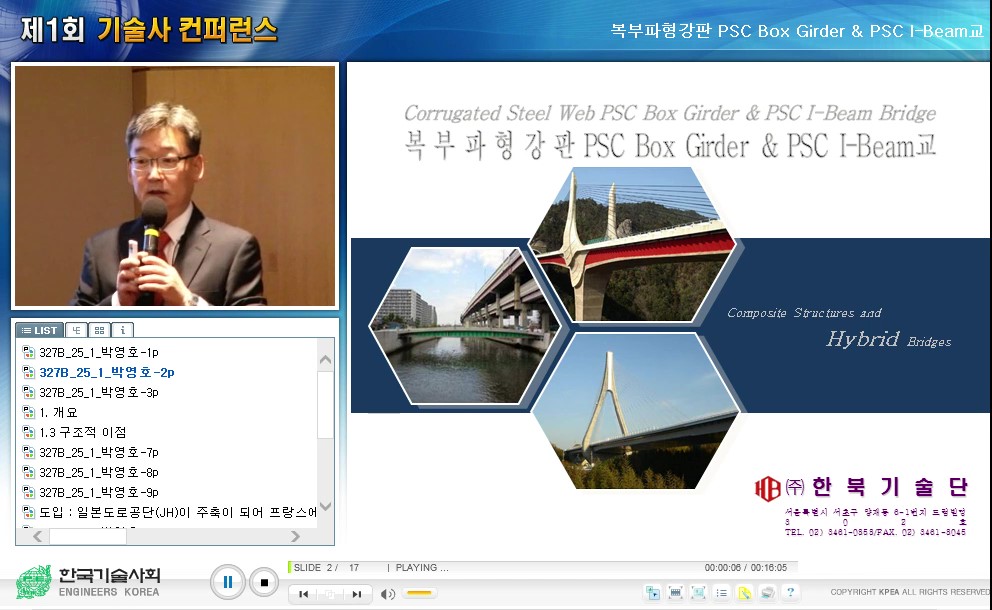Stop the lecture video

264,581
